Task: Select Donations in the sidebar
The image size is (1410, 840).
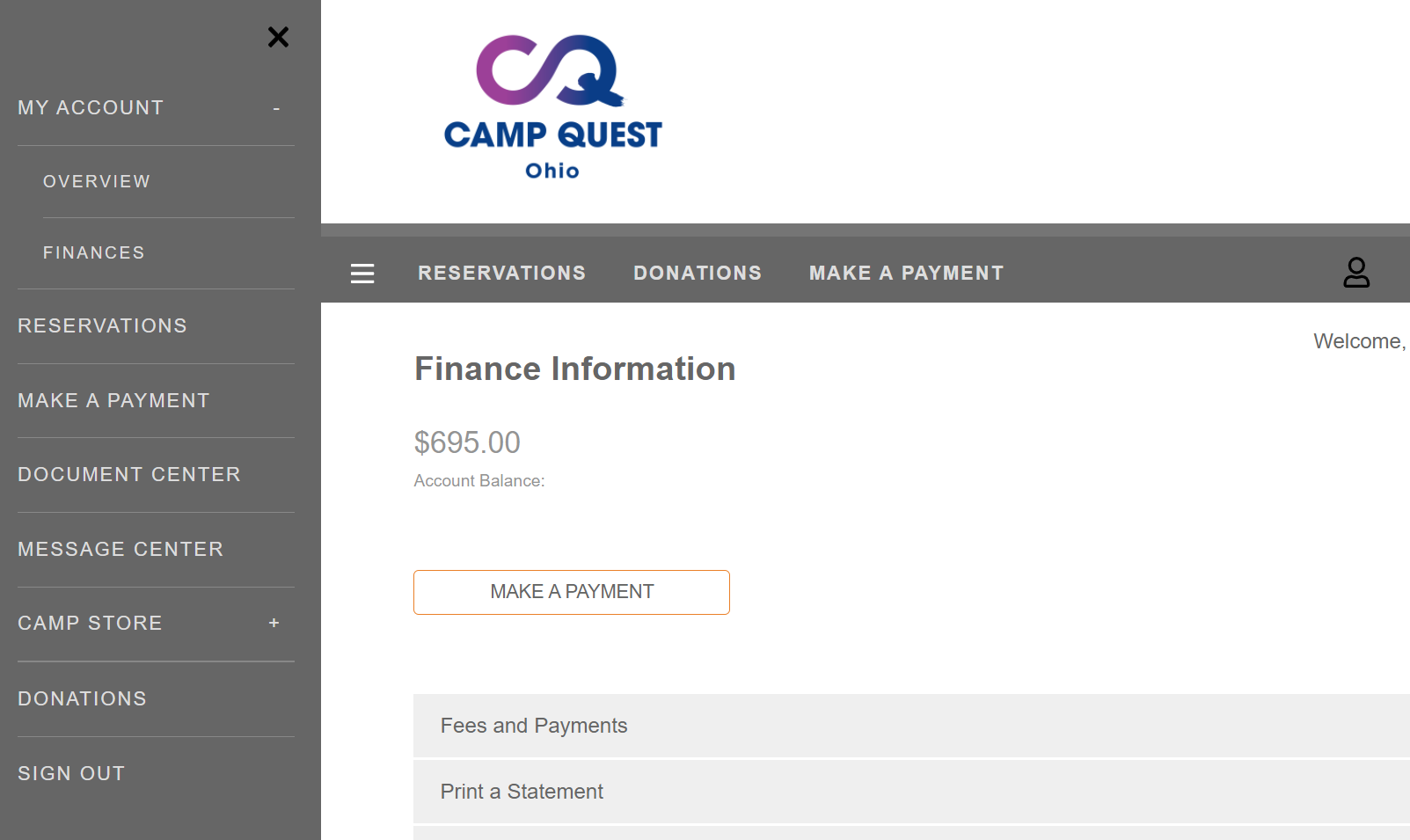Action: 82,698
